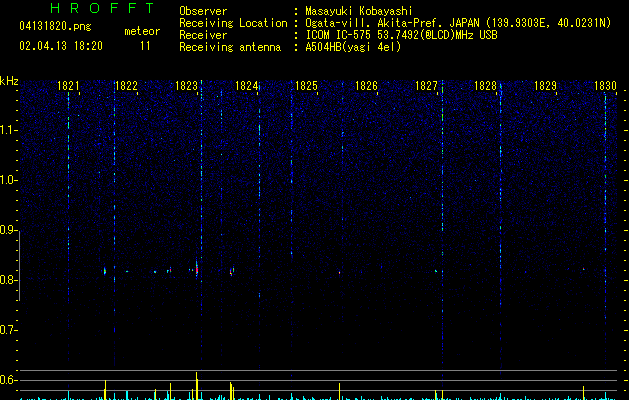This screenshot has height=400, width=629.
Task: Click the HROFFT title text
Action: pyautogui.click(x=103, y=8)
